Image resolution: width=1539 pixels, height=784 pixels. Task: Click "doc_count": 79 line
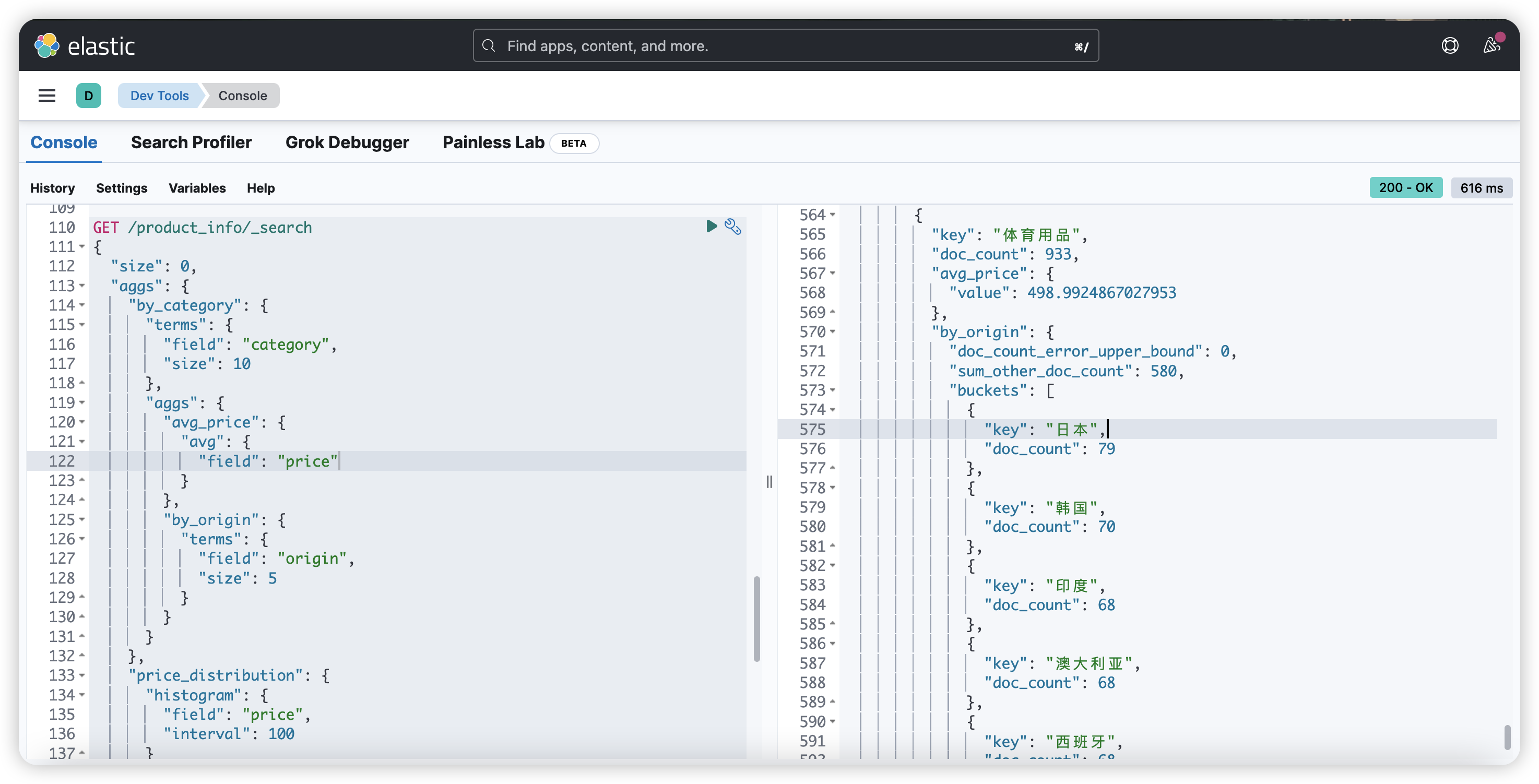pyautogui.click(x=1050, y=449)
